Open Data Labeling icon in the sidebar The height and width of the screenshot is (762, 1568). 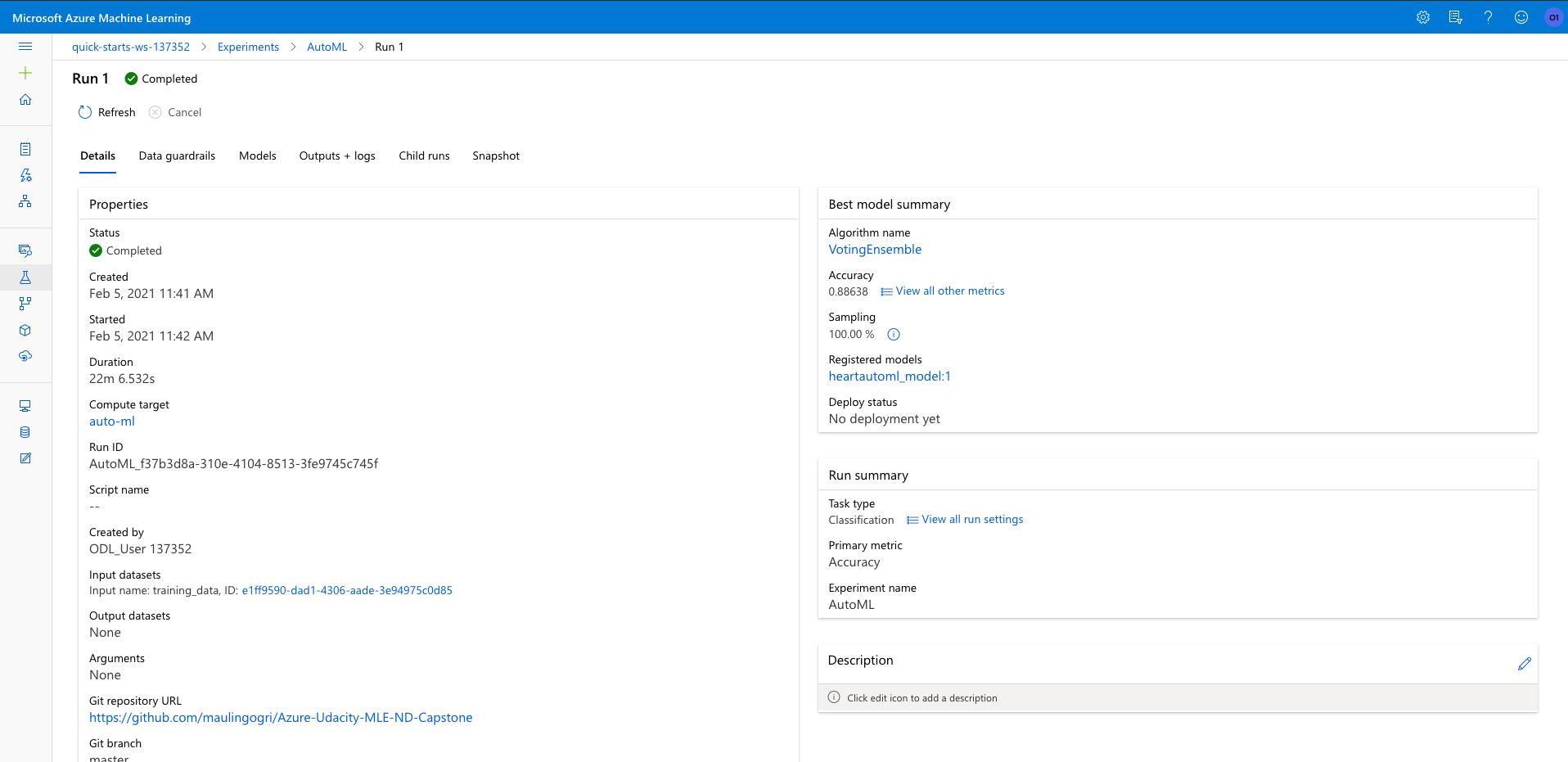pyautogui.click(x=25, y=458)
